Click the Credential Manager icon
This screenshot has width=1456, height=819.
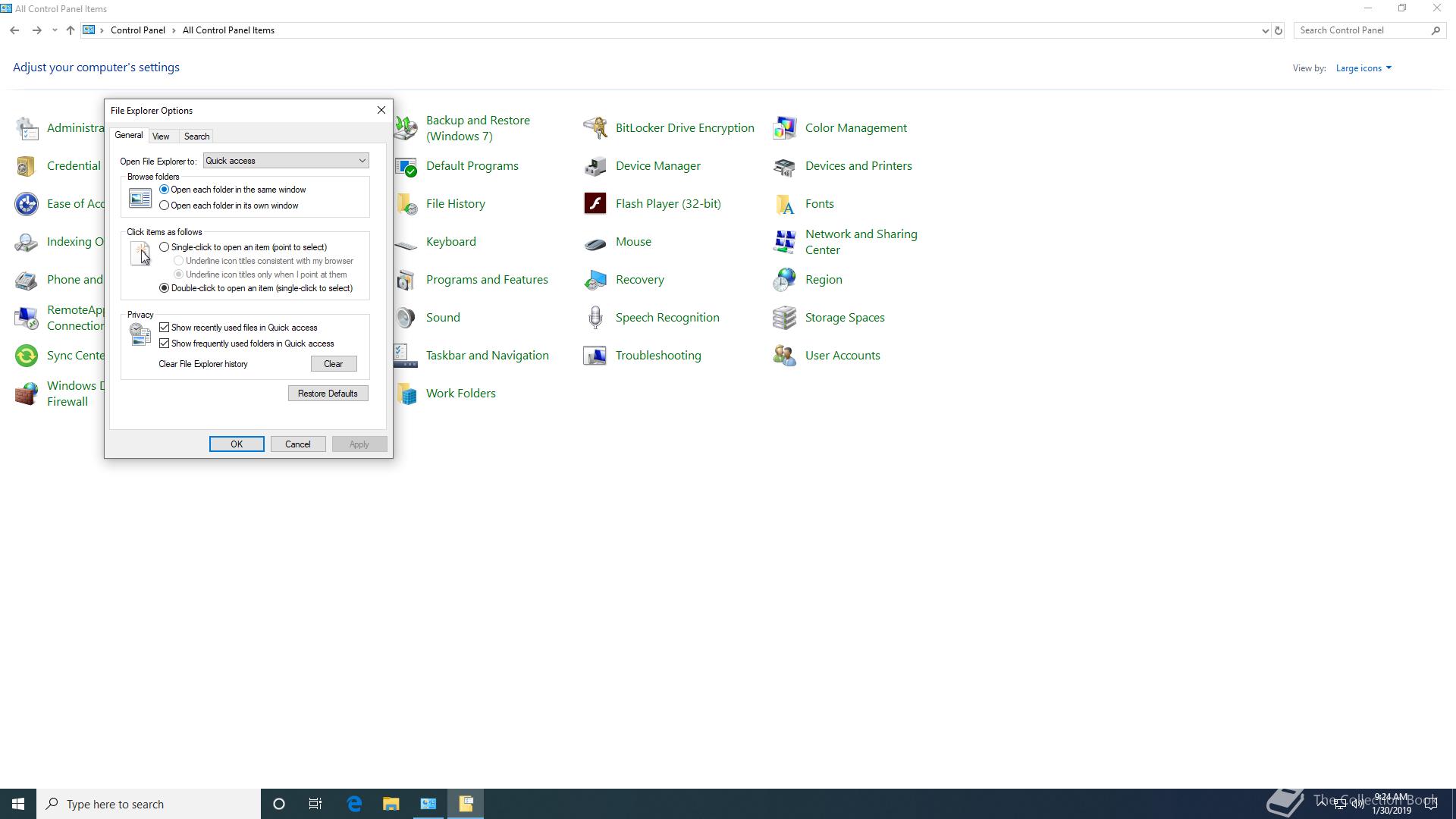point(27,166)
